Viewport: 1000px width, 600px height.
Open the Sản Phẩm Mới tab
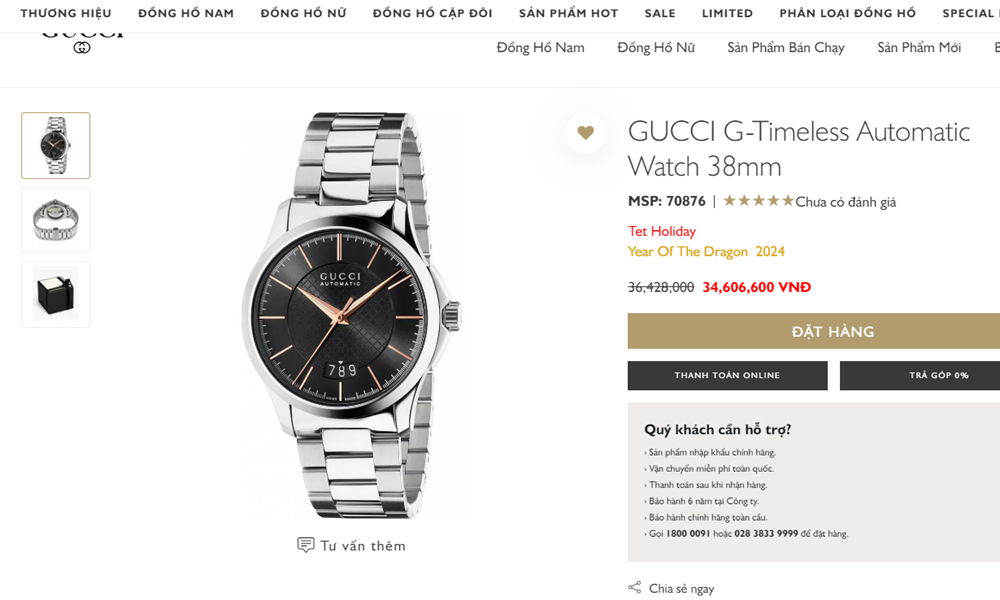919,48
